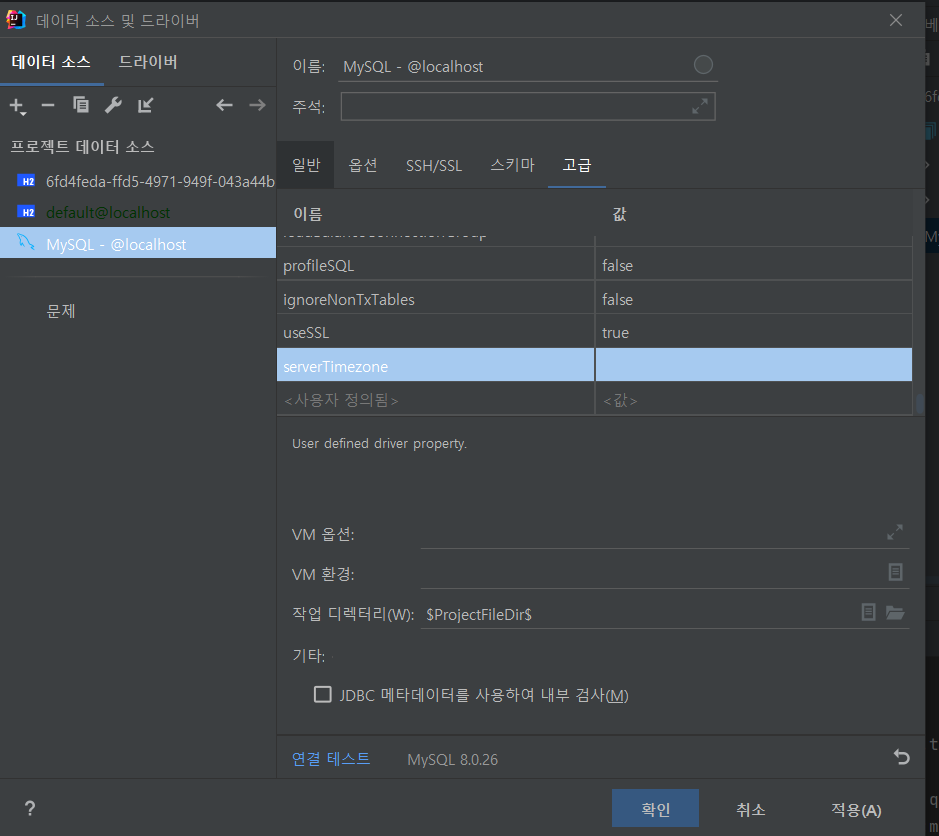Select serverTimezone property name
The width and height of the screenshot is (939, 836).
pyautogui.click(x=435, y=366)
